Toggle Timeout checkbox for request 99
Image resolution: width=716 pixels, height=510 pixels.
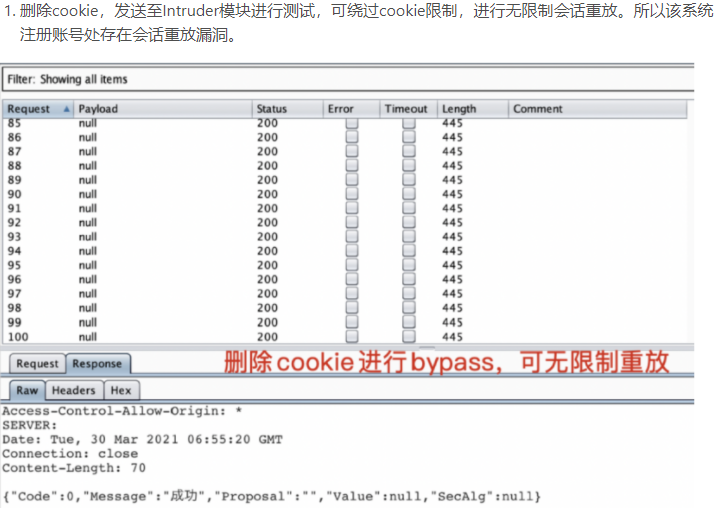pyautogui.click(x=409, y=322)
